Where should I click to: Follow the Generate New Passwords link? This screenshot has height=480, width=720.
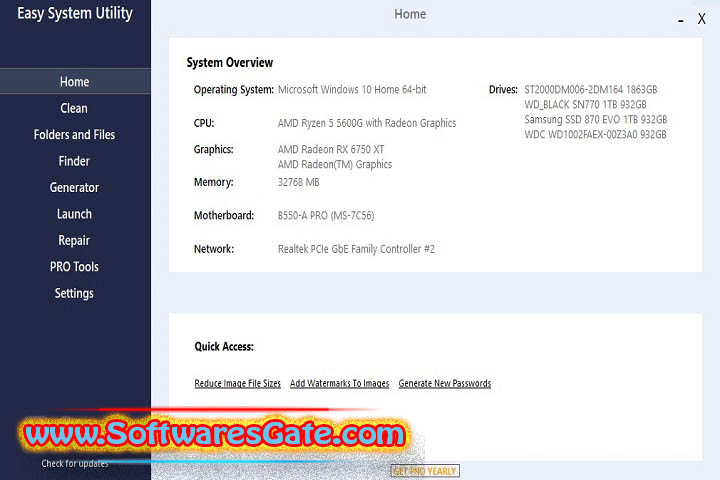(x=444, y=383)
